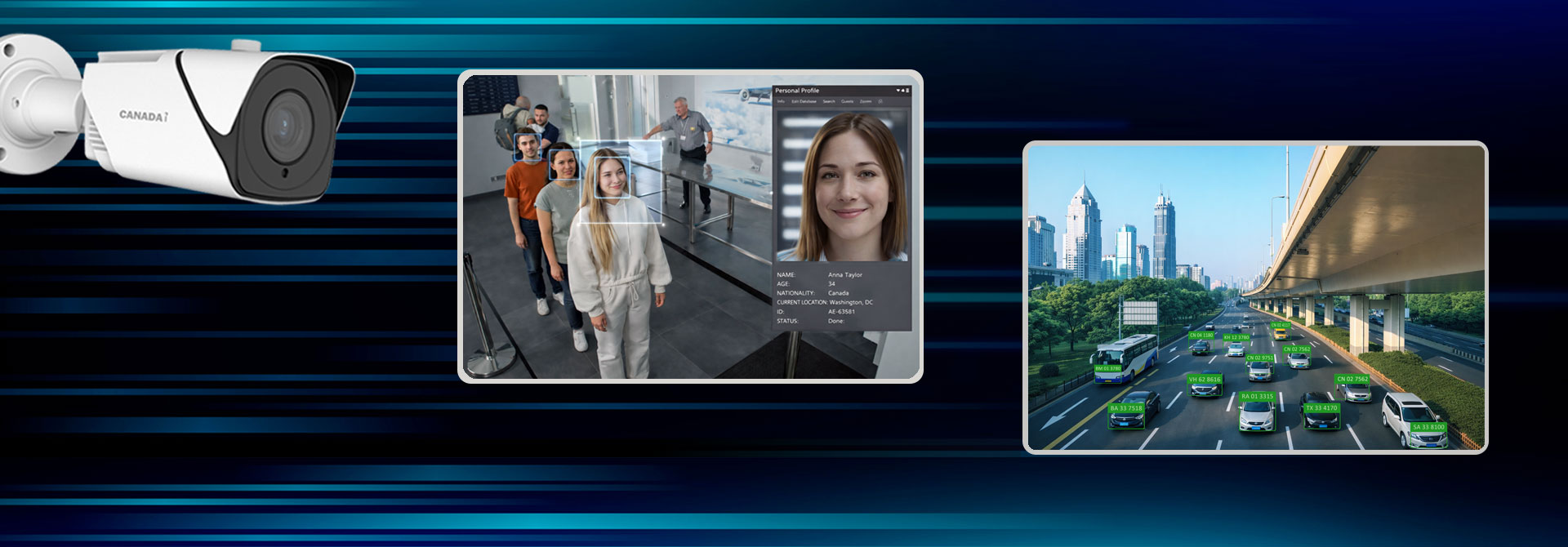Click the Personal Profile panel title
Viewport: 1568px width, 547px height.
point(797,91)
